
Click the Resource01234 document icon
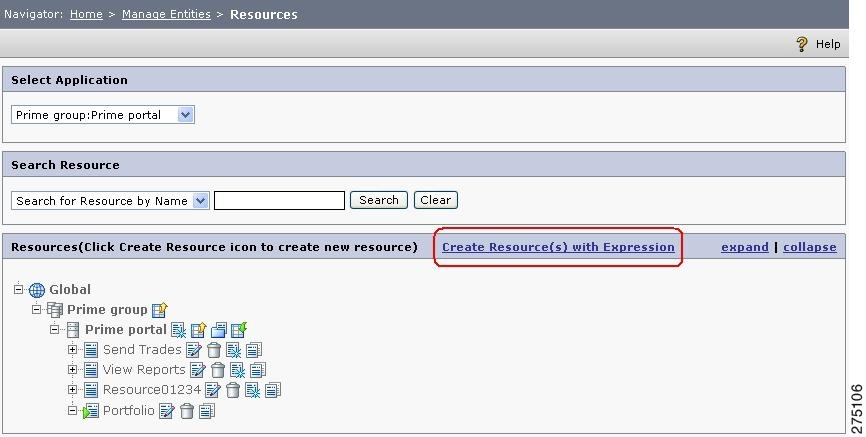point(91,391)
